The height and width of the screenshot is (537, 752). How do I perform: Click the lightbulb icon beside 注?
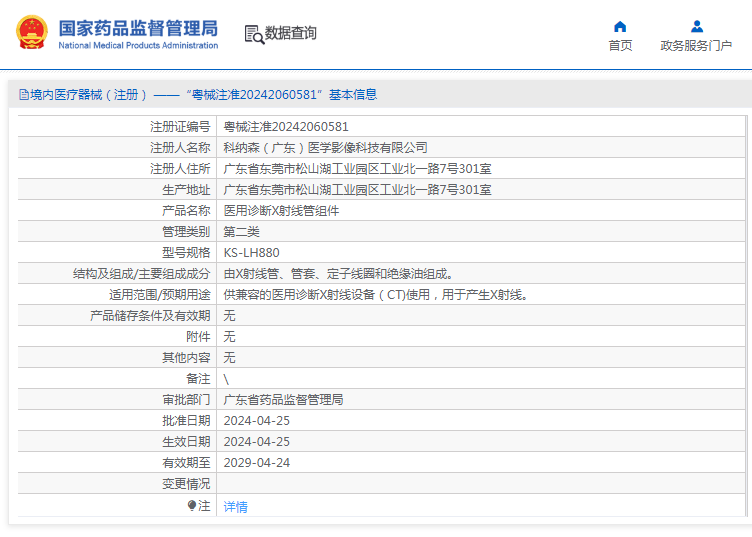coord(192,505)
